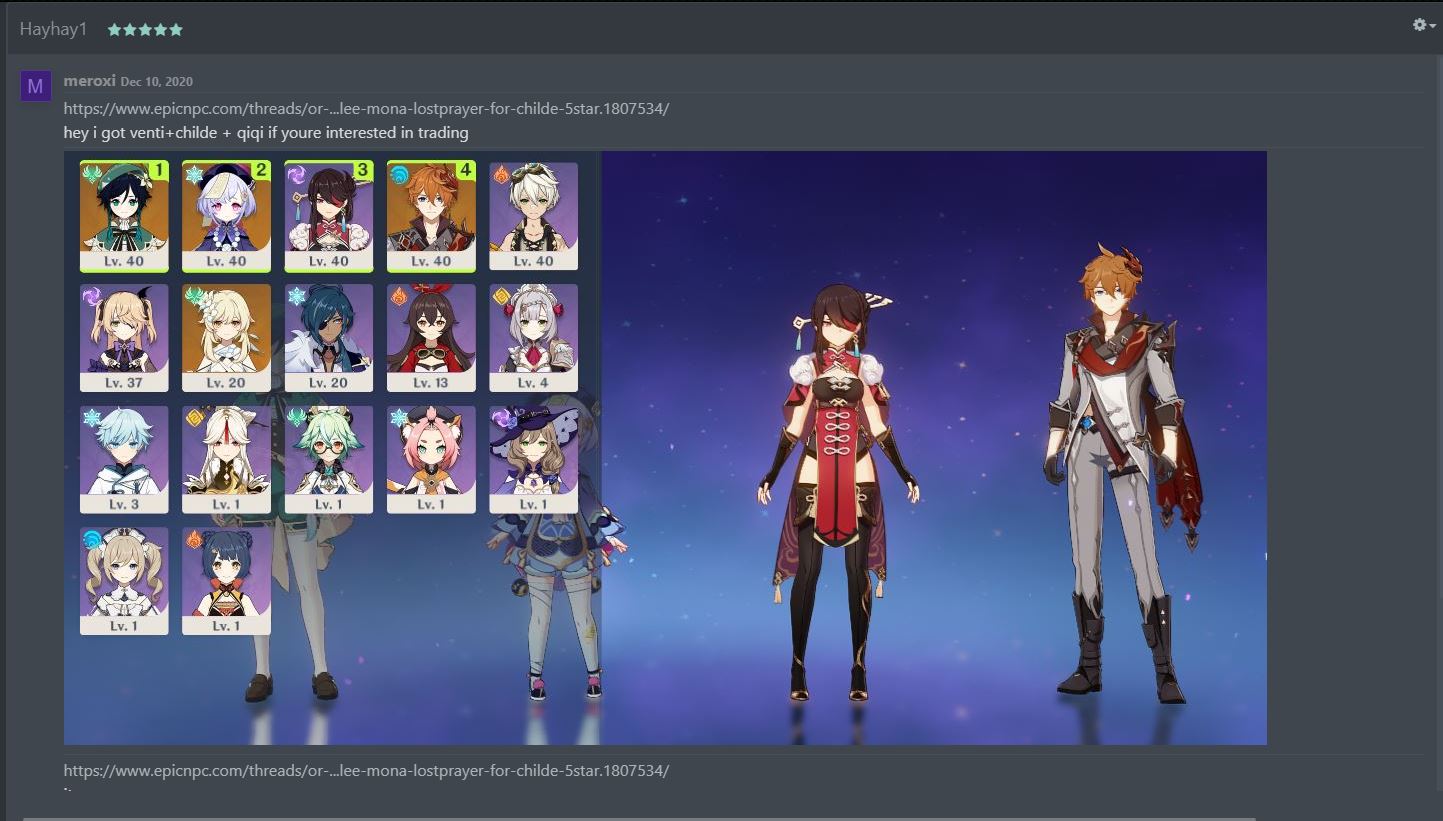Screen dimensions: 1443x821
Task: Open the epicnpc thread link below the image
Action: tap(366, 770)
